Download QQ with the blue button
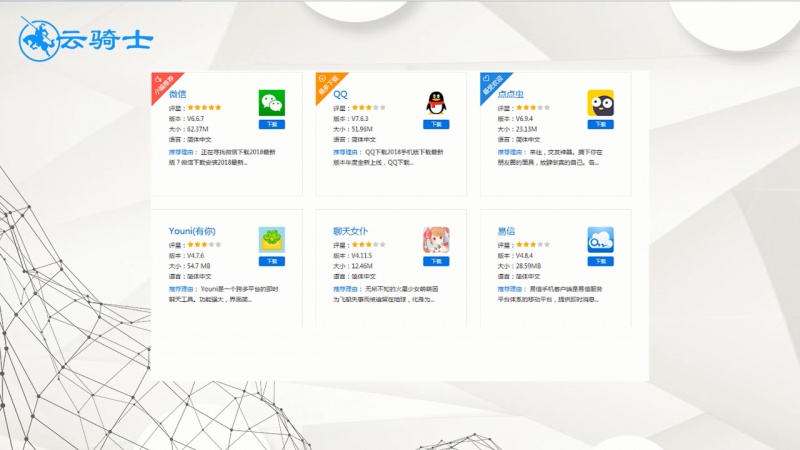This screenshot has width=800, height=450. click(436, 124)
